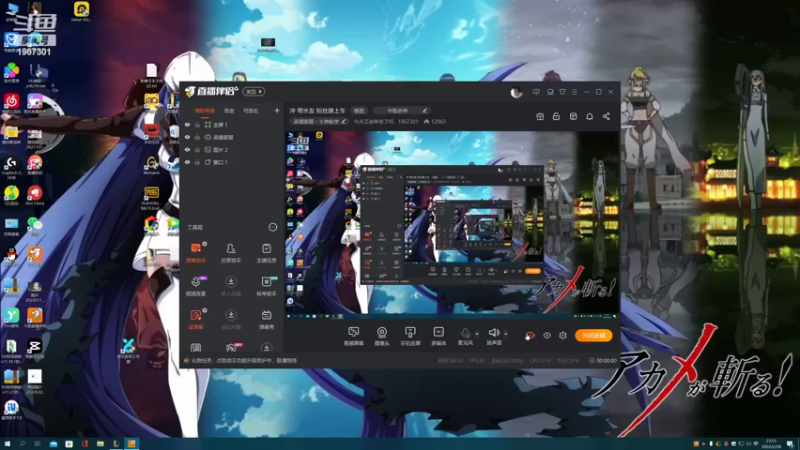Click the stream preview area
This screenshot has height=450, width=800.
(452, 225)
